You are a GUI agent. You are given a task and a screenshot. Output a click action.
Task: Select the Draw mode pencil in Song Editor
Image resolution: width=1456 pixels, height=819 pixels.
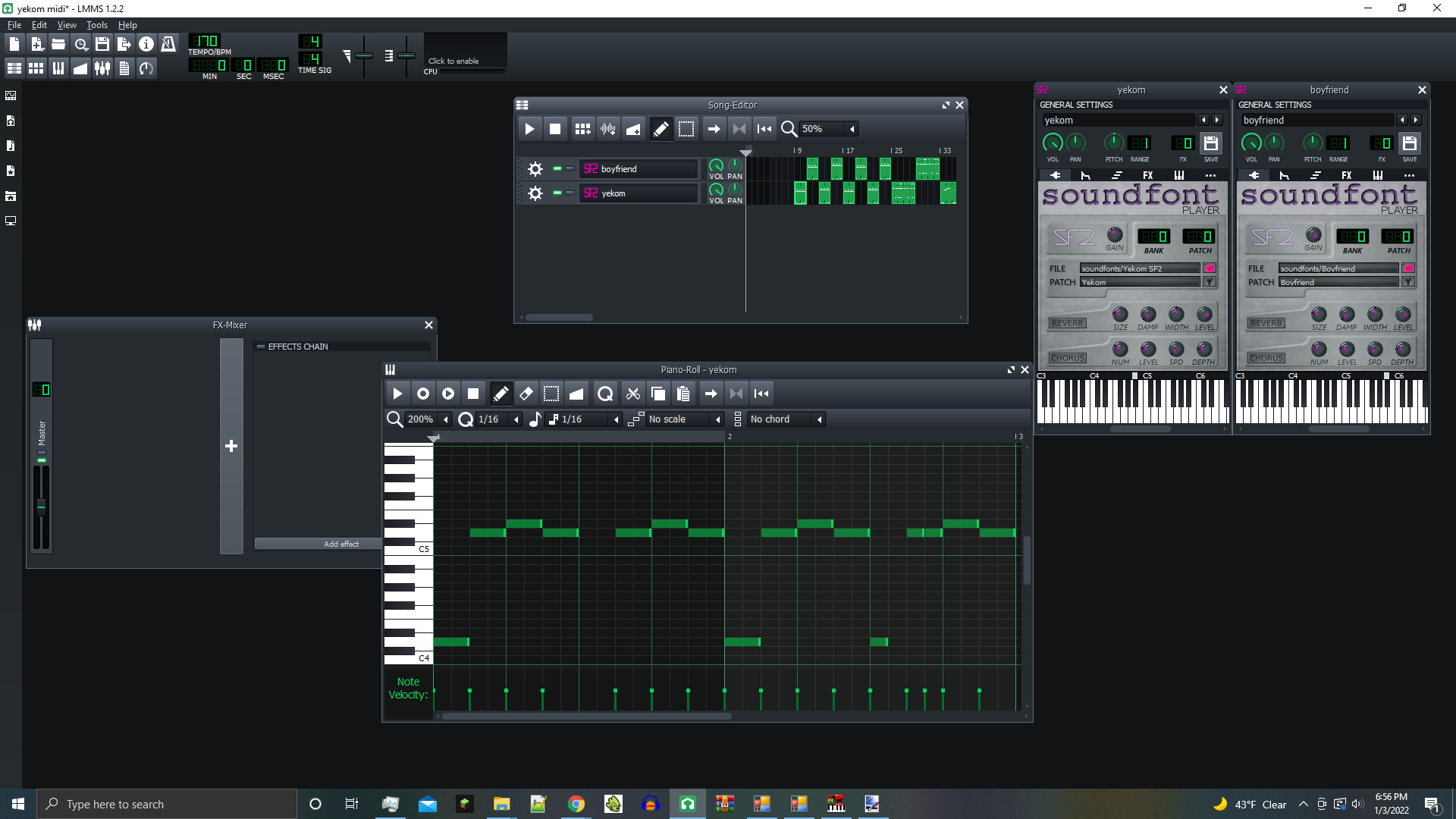click(x=661, y=128)
